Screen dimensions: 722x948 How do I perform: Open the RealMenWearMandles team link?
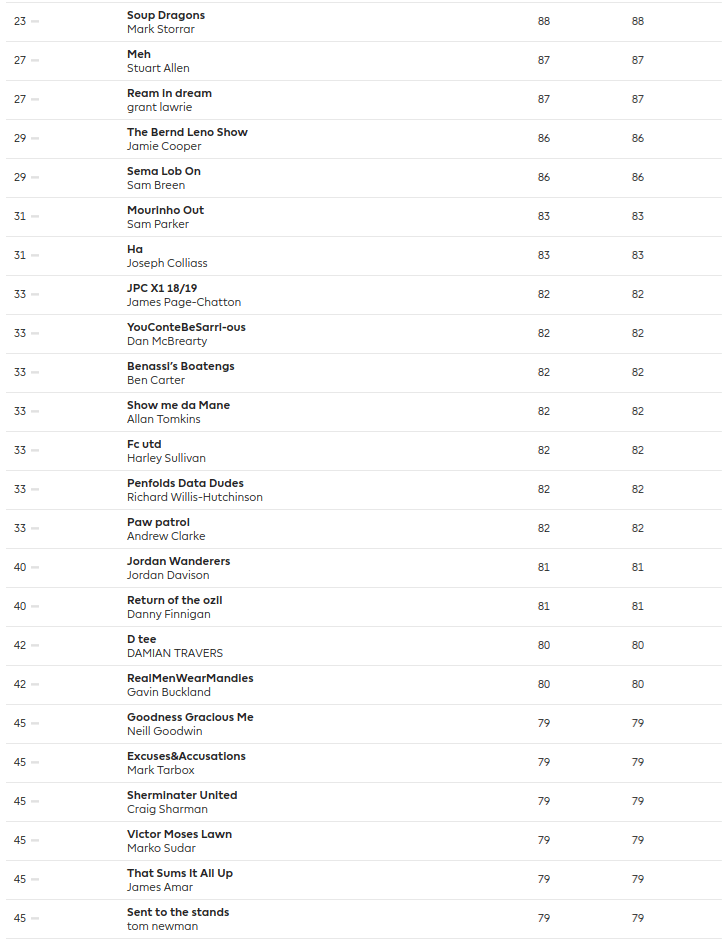pos(190,678)
